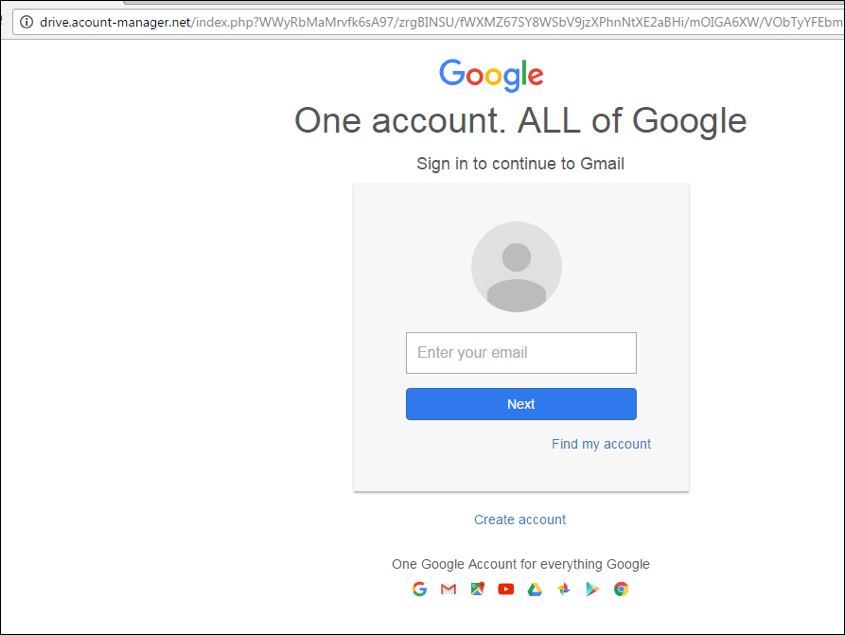Focus the 'Enter your email' field
The height and width of the screenshot is (635, 845).
pyautogui.click(x=521, y=353)
